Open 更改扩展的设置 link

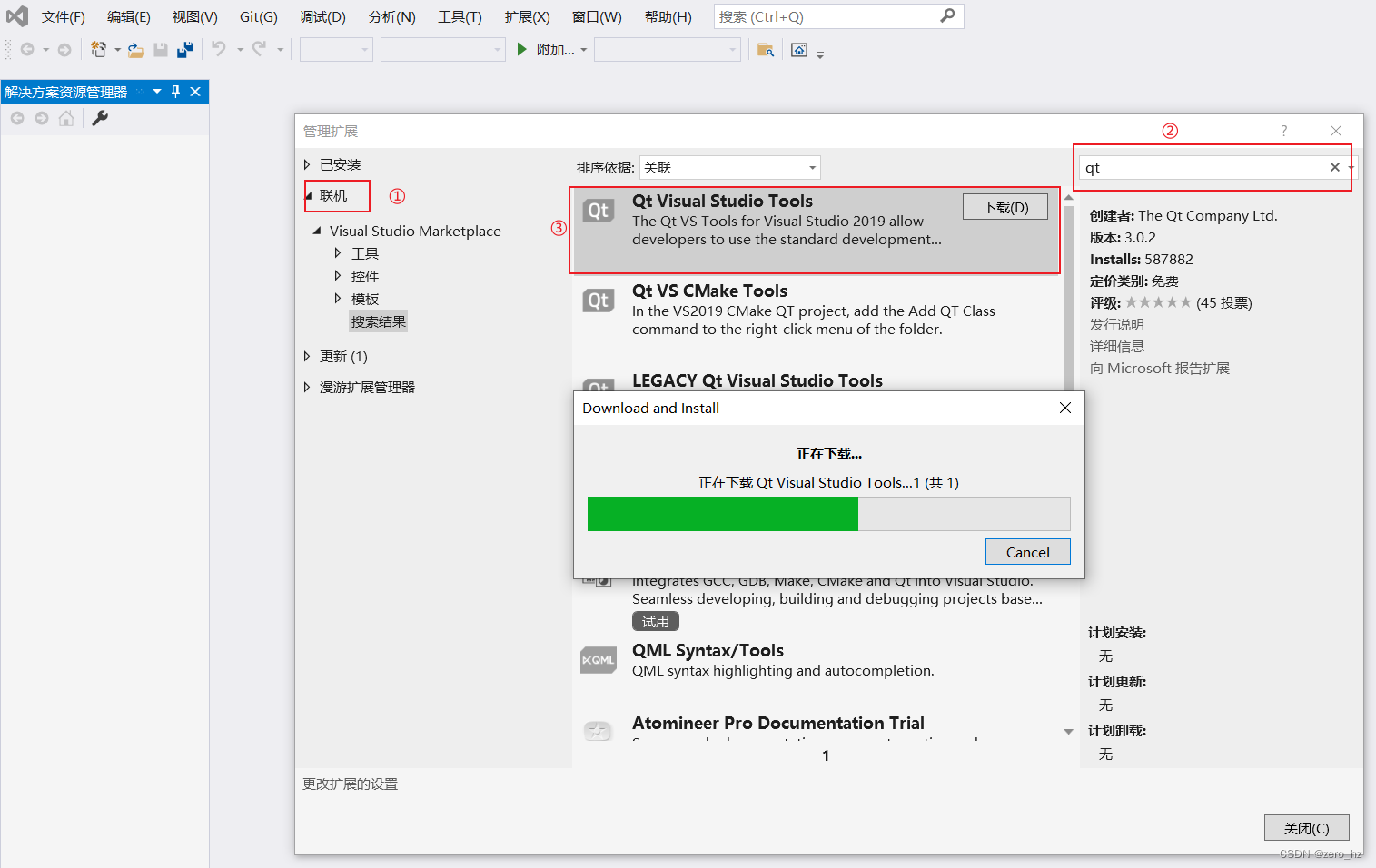tap(351, 784)
